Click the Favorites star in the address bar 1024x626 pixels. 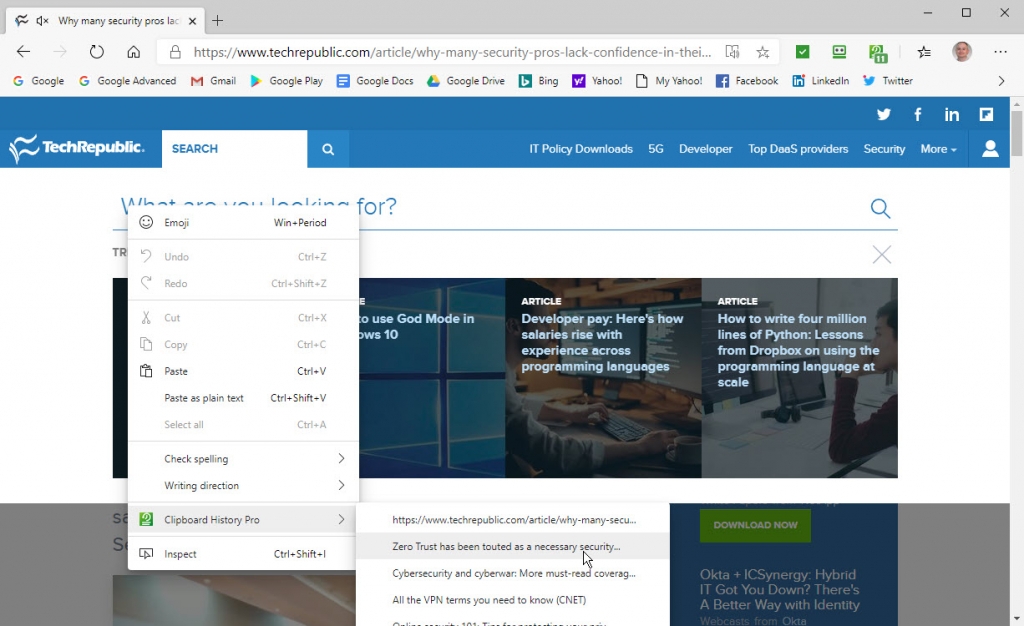pyautogui.click(x=762, y=51)
